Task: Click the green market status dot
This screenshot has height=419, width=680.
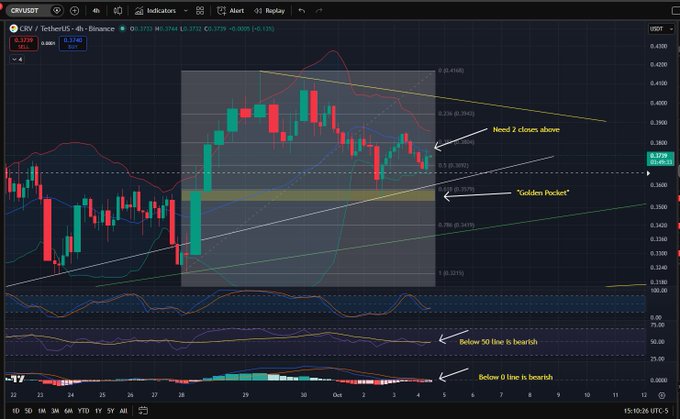Action: coord(123,29)
